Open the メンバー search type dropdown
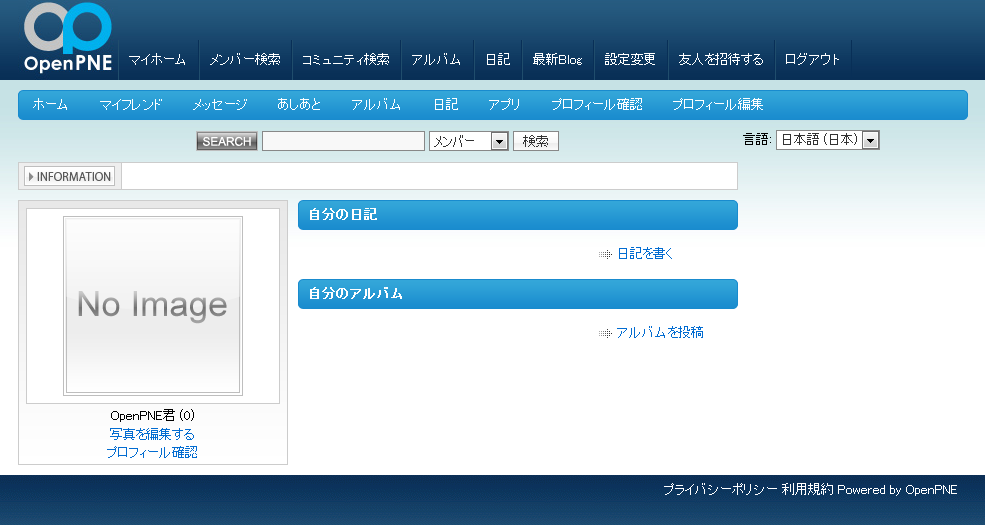This screenshot has width=985, height=525. point(469,141)
